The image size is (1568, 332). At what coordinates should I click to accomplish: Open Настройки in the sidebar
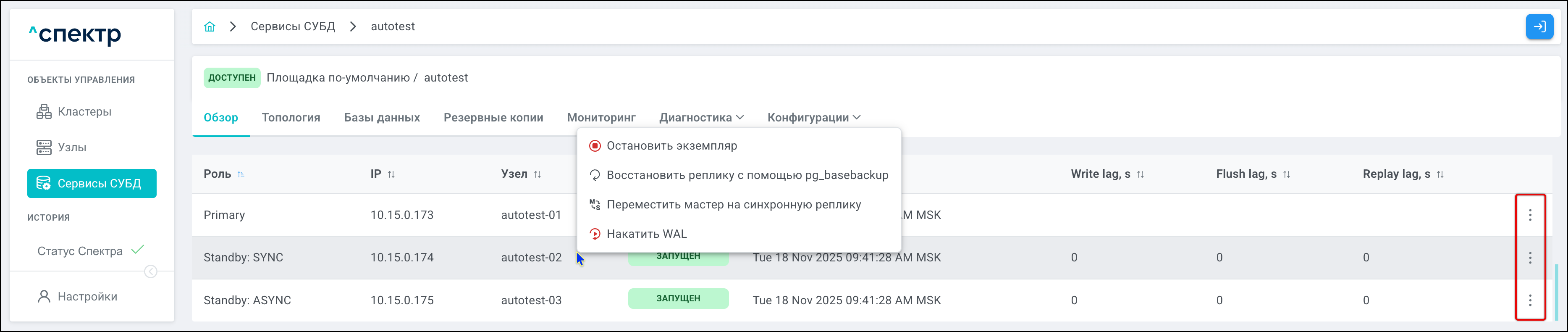point(87,297)
